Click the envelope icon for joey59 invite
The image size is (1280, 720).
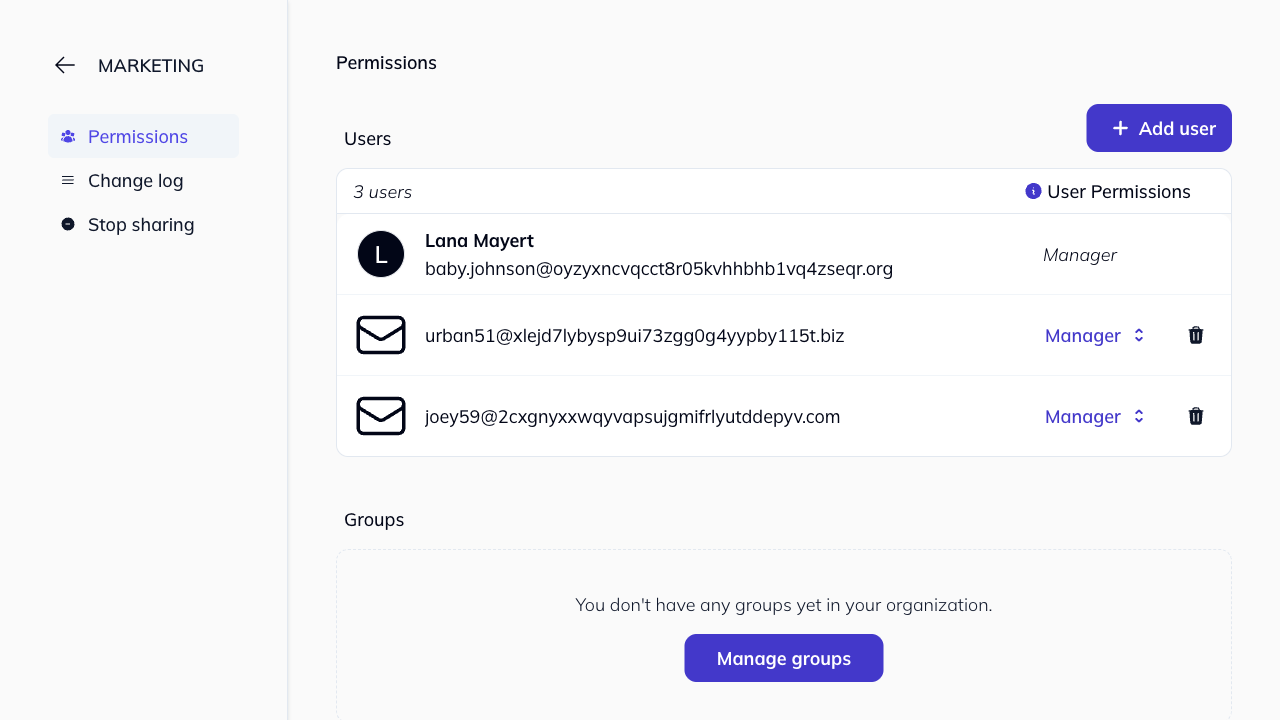[x=381, y=416]
